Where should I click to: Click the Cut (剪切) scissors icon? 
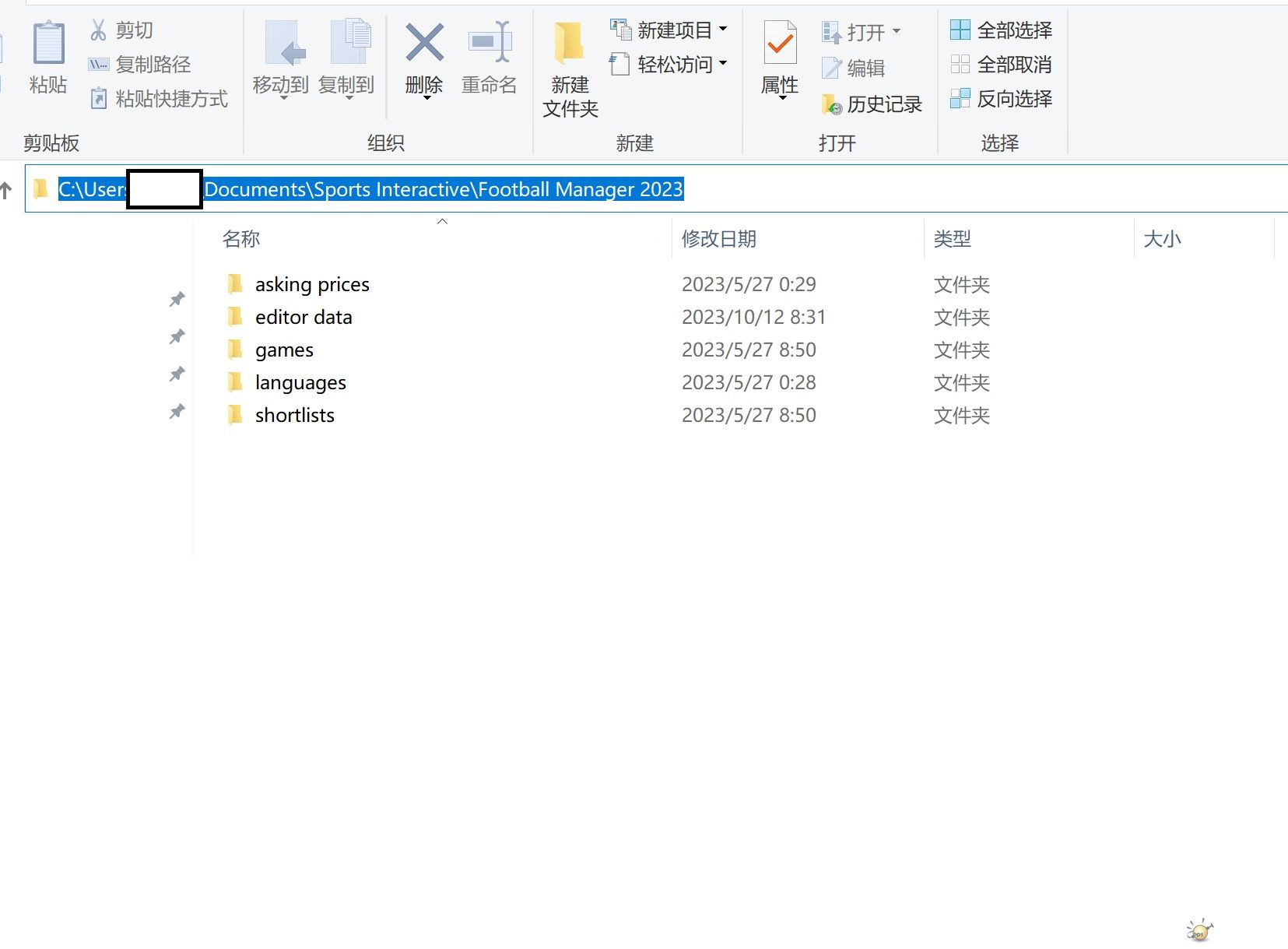[98, 30]
